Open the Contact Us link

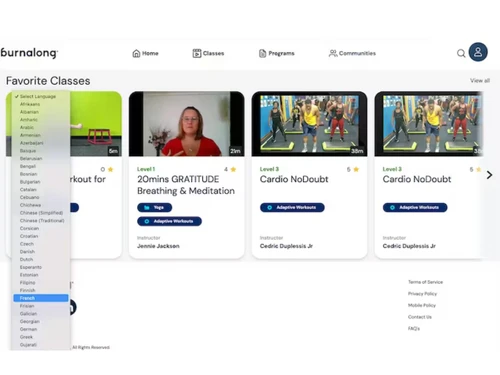[x=420, y=317]
